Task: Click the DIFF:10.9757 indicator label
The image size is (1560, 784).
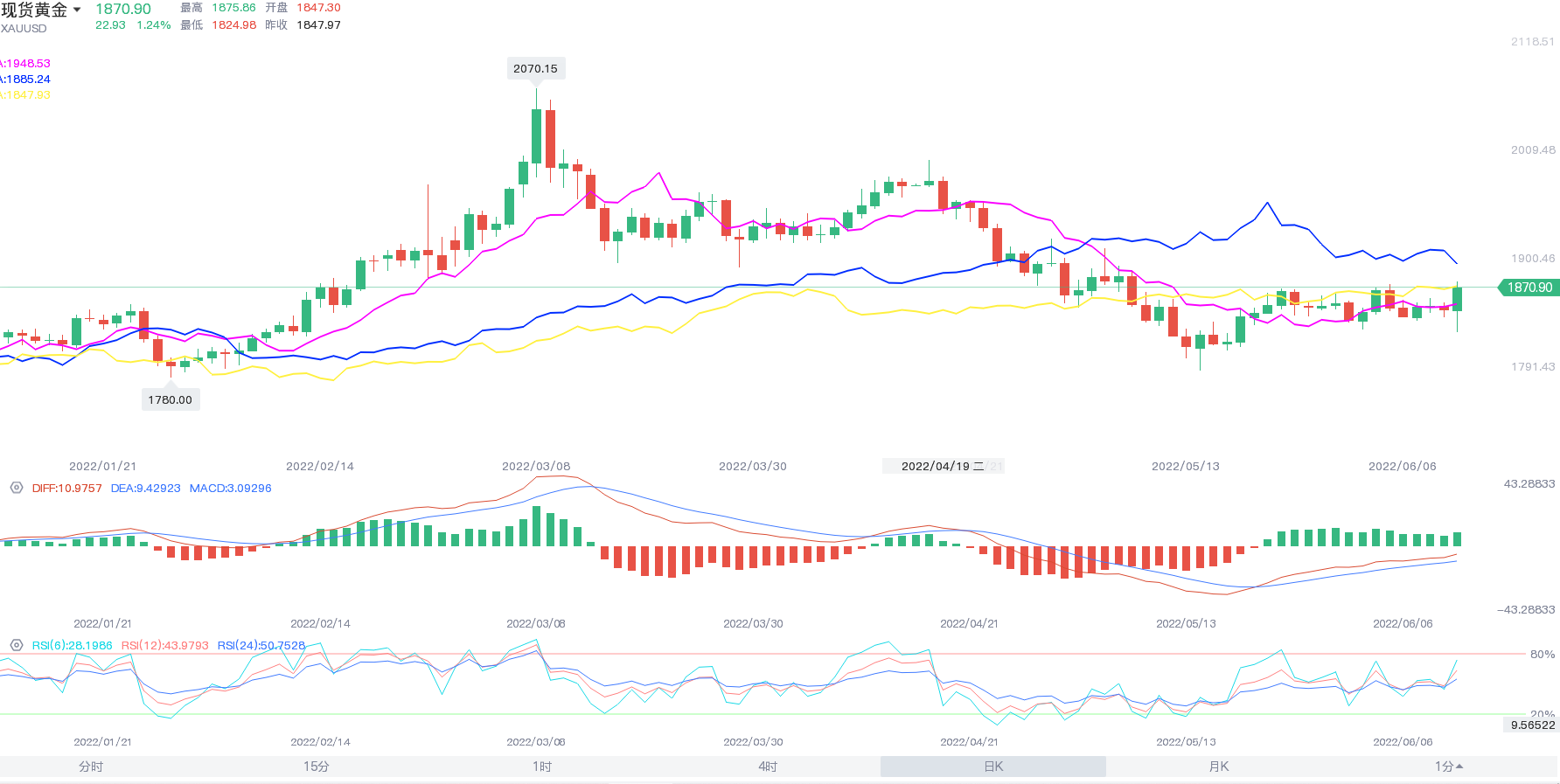Action: 66,488
